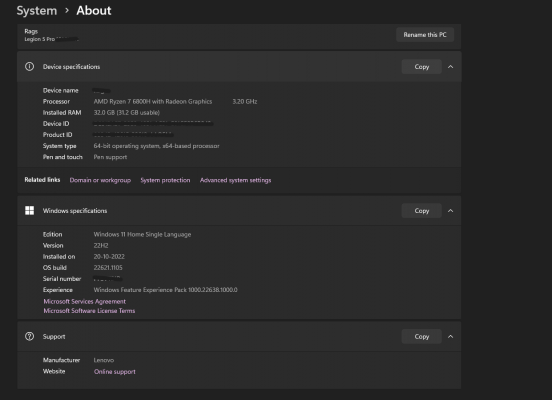
Task: Open the Domain or workgroup link
Action: point(100,180)
